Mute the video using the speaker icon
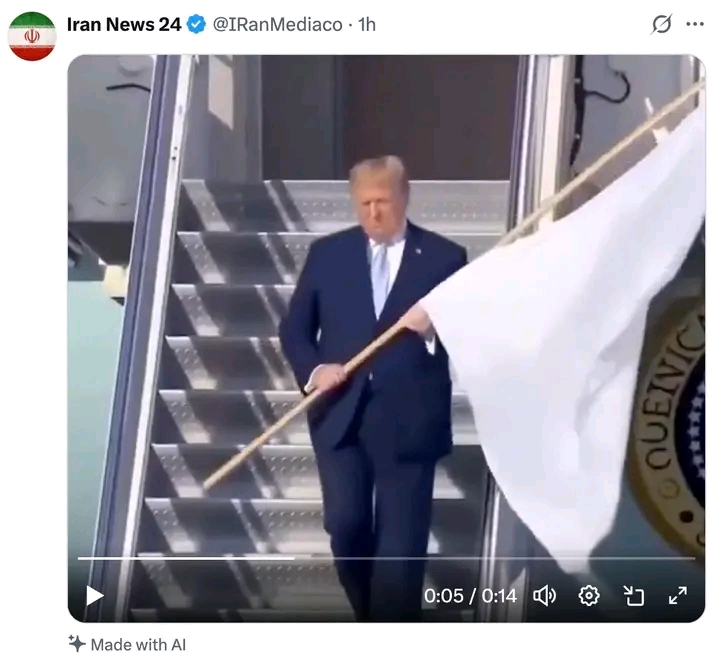Screen dimensions: 720x664 (545, 596)
